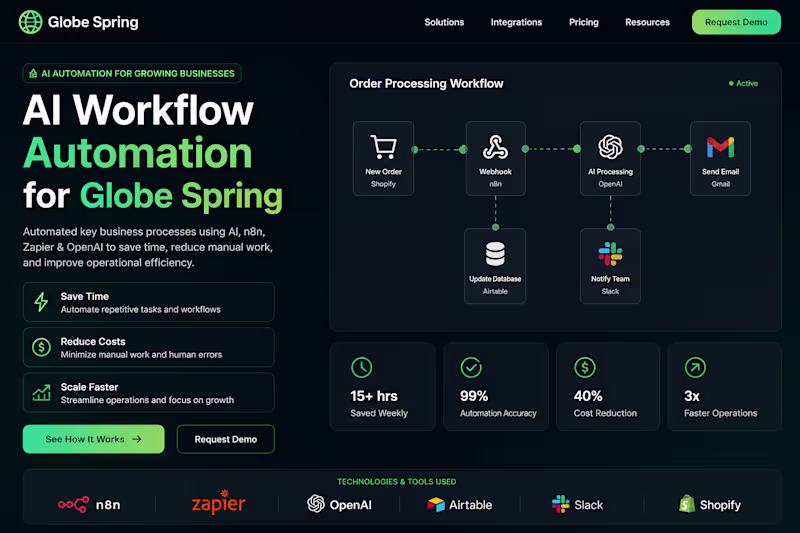Click the dollar icon above 40%
The width and height of the screenshot is (800, 533).
[x=585, y=367]
